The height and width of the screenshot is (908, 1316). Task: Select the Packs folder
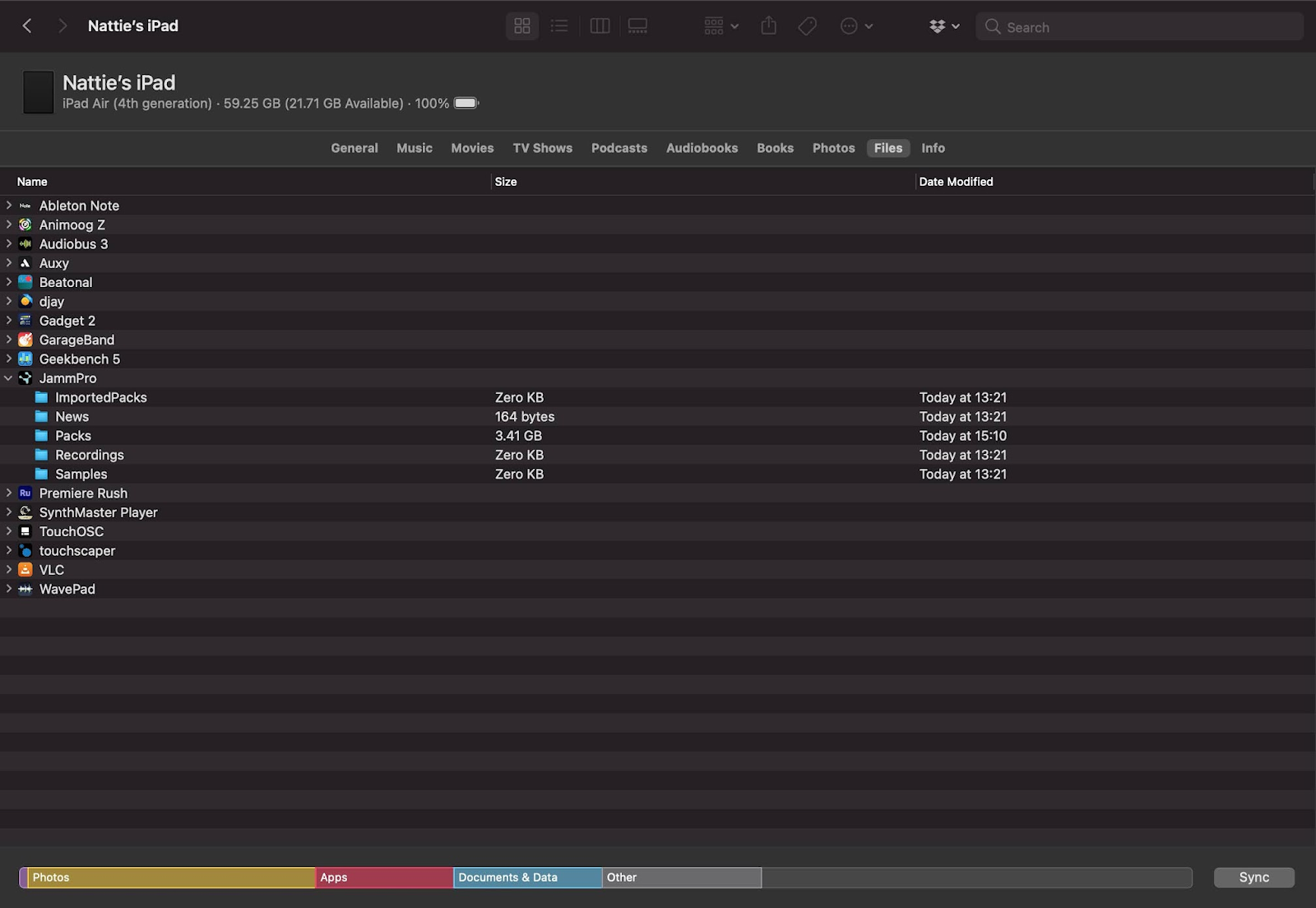pos(658,436)
